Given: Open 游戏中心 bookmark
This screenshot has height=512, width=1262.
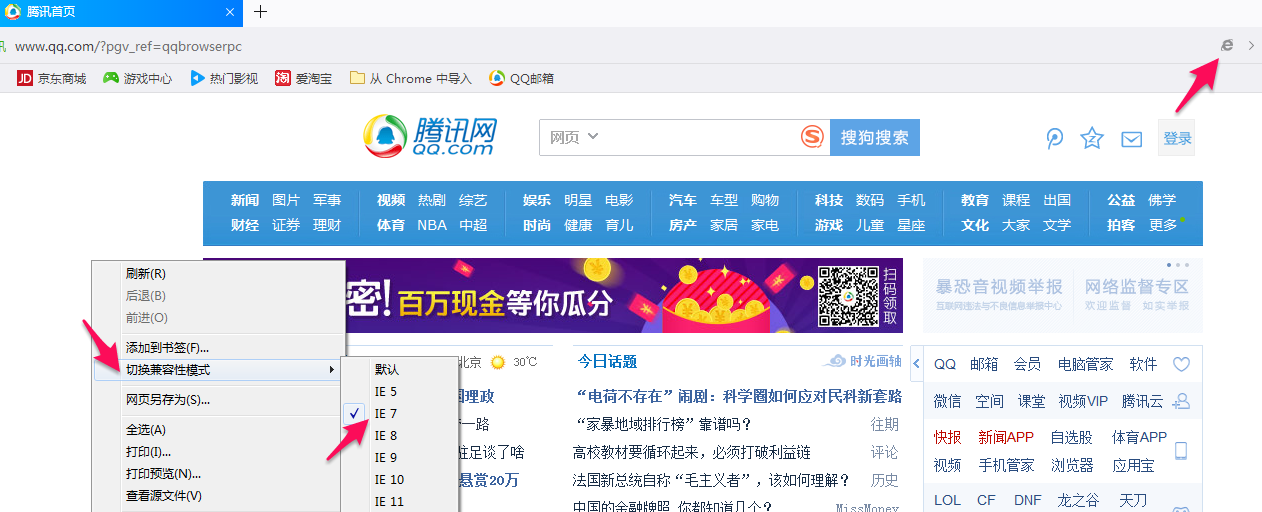Looking at the screenshot, I should click(138, 78).
